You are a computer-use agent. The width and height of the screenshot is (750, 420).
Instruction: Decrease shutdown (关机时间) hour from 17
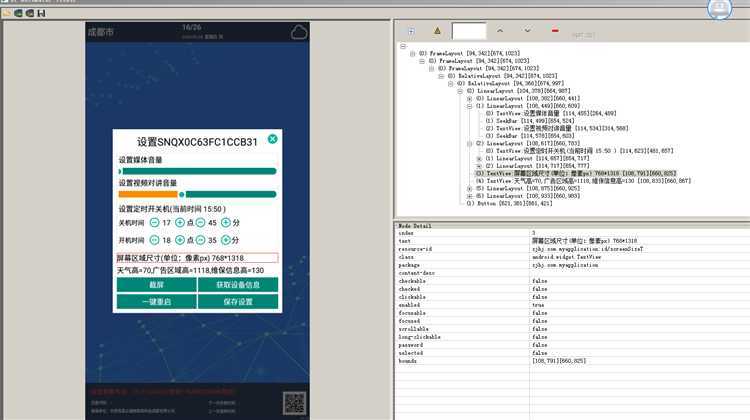click(x=154, y=222)
